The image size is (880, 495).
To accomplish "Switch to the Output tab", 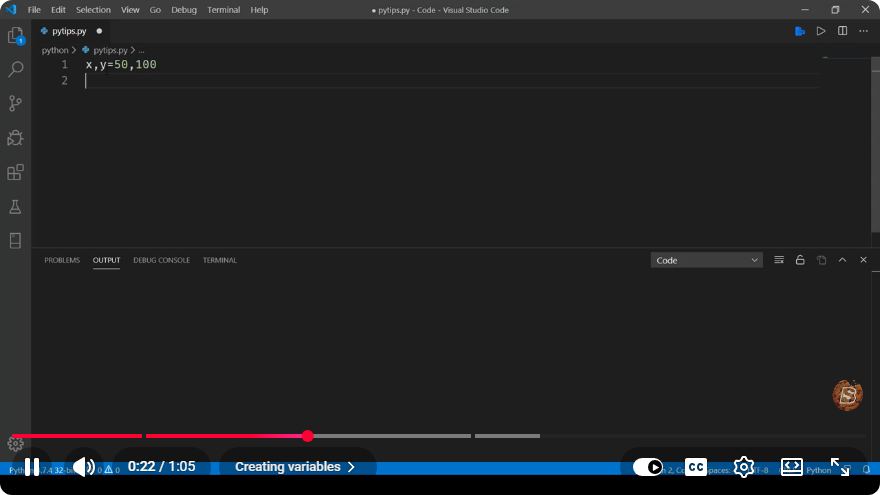I will [x=106, y=260].
